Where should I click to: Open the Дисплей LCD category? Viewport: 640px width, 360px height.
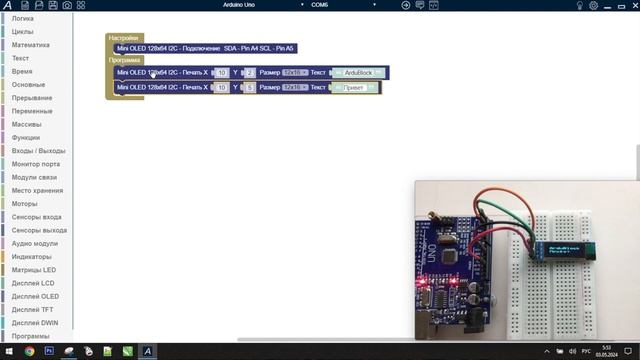(x=33, y=283)
